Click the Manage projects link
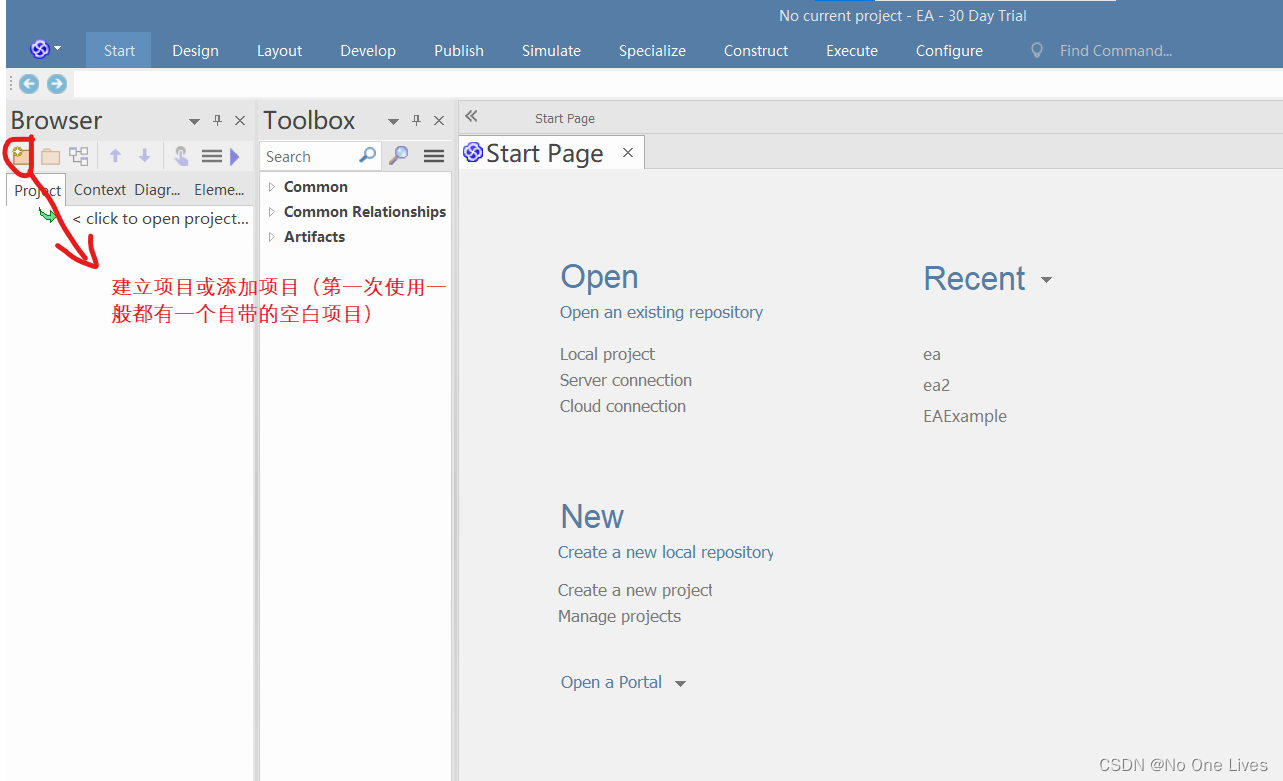This screenshot has width=1283, height=781. (x=619, y=616)
